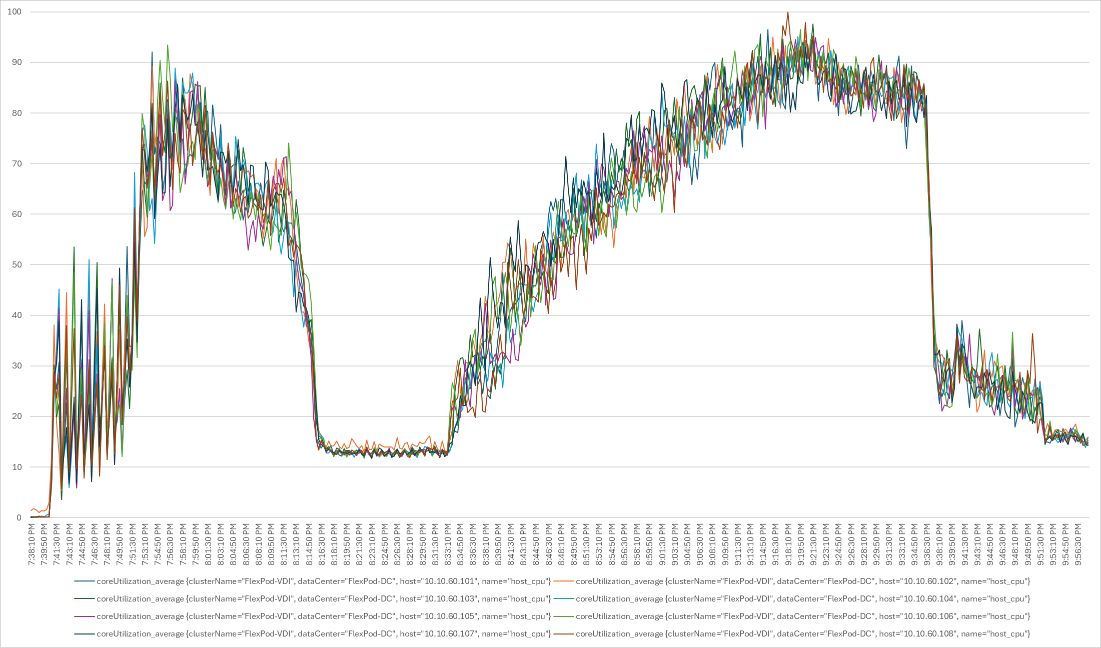This screenshot has width=1101, height=648.
Task: Click the y-axis label 70
Action: click(x=16, y=164)
